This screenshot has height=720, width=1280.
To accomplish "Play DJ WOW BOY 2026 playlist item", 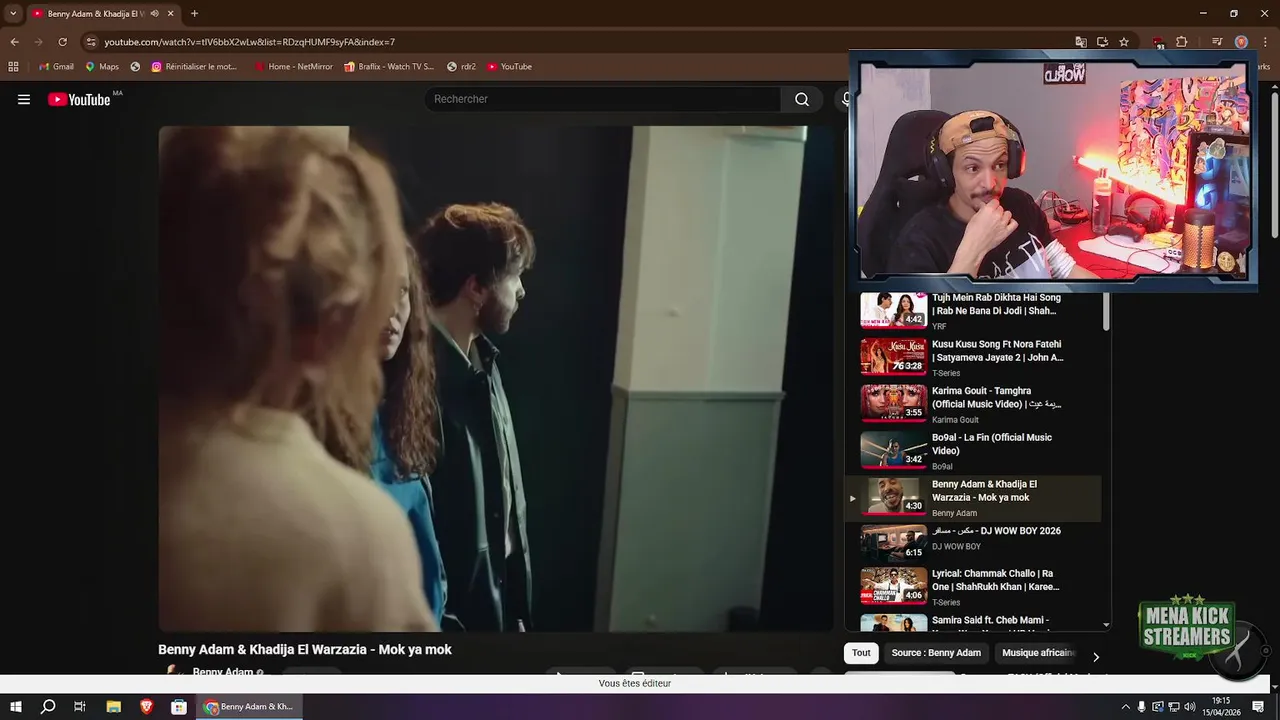I will [x=972, y=541].
